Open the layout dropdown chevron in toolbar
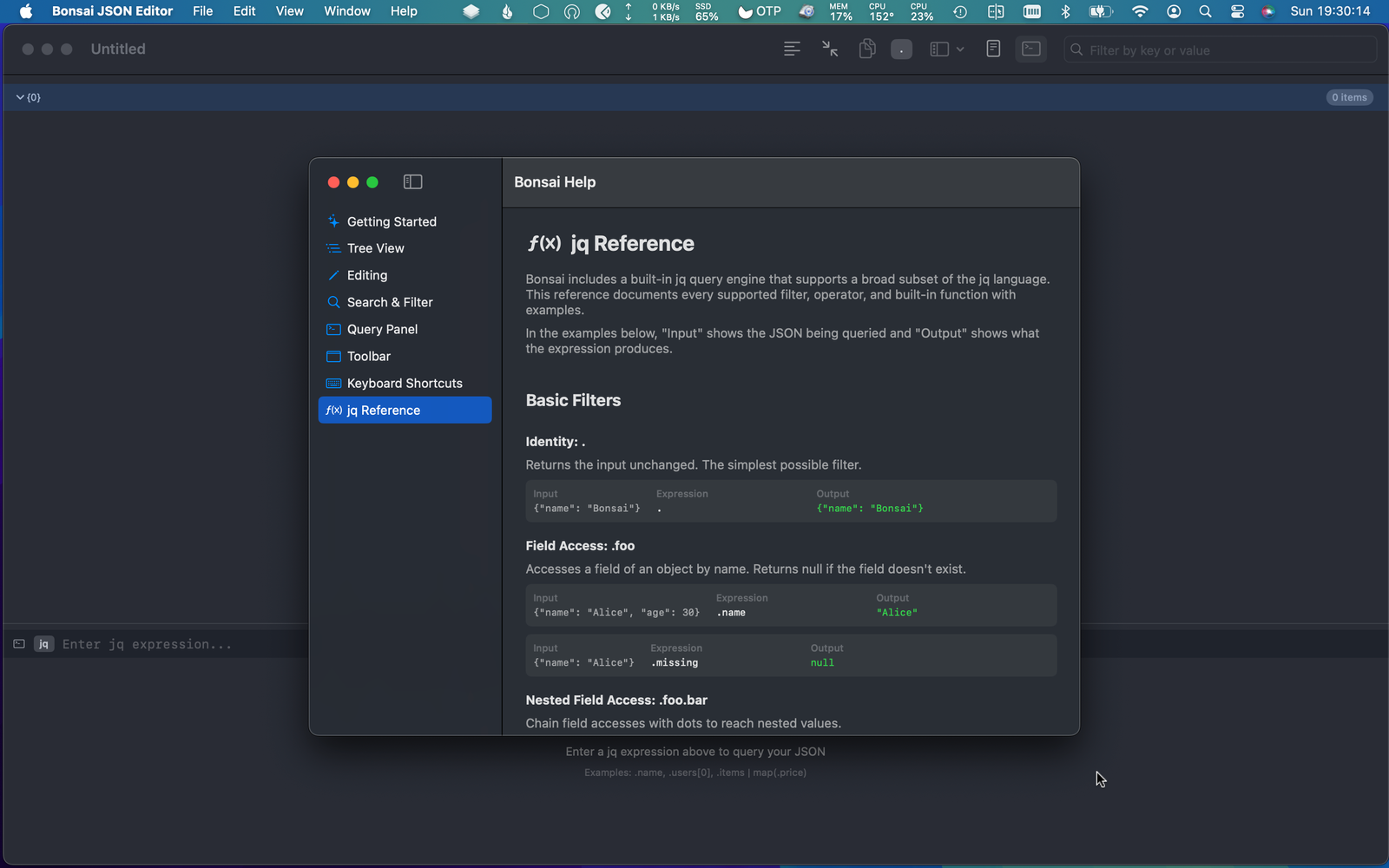Screen dimensions: 1389x868 click(960, 49)
